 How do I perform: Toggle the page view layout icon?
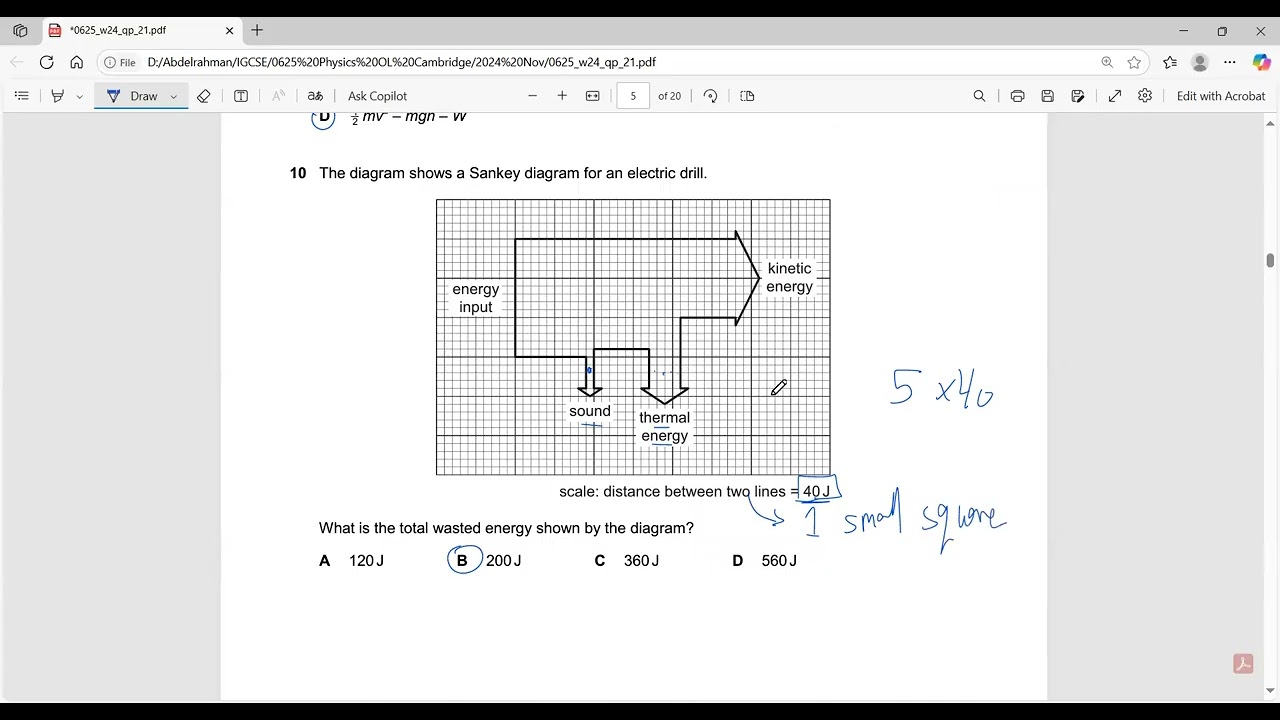point(747,96)
